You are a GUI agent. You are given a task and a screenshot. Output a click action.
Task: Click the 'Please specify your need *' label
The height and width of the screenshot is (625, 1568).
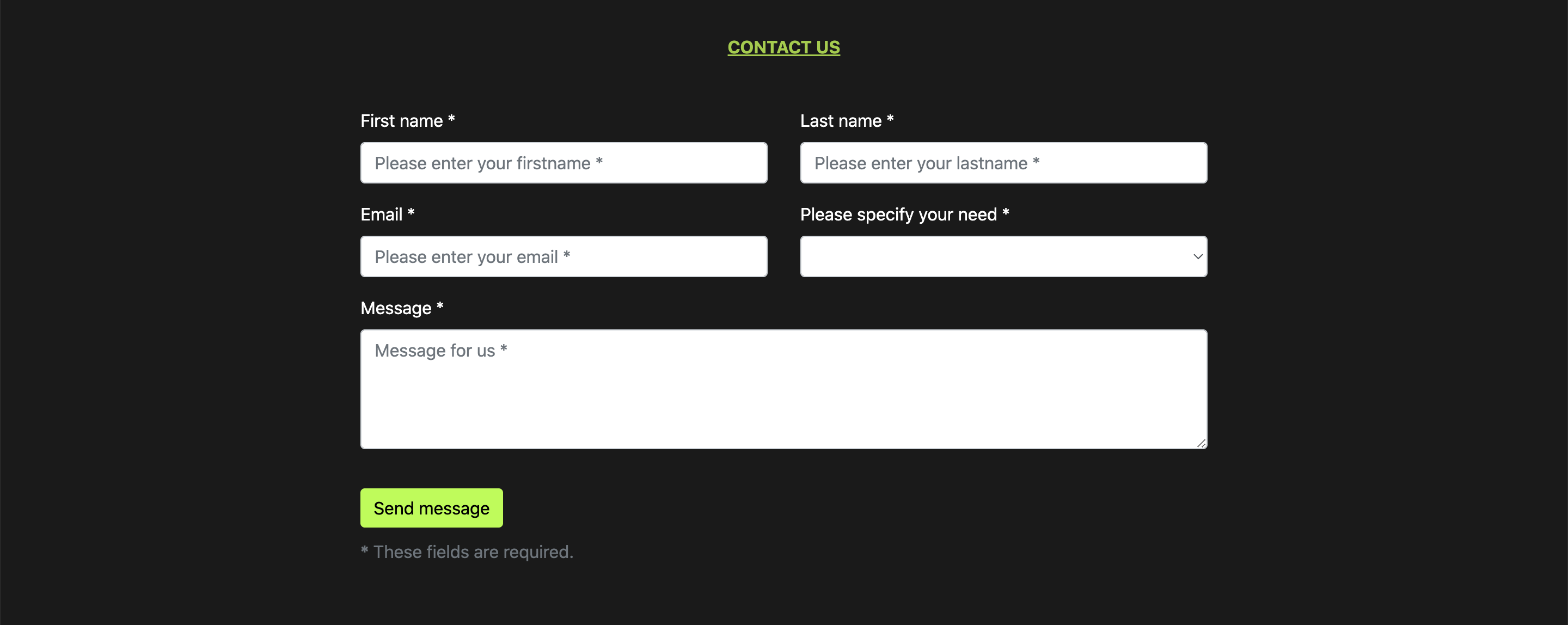coord(904,214)
